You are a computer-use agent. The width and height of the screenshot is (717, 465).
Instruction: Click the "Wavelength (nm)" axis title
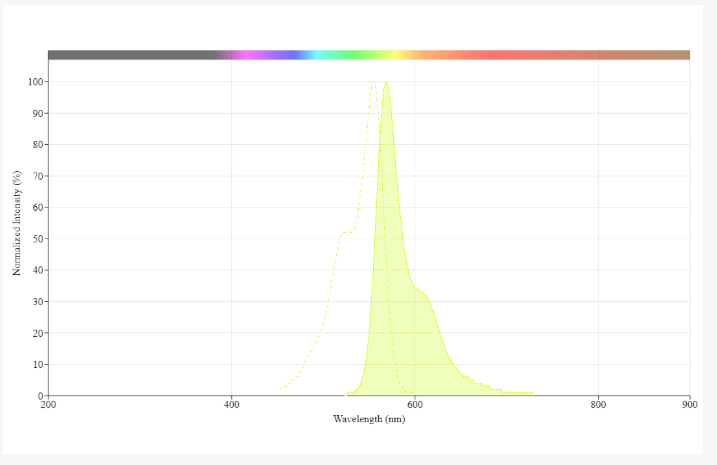coord(369,418)
